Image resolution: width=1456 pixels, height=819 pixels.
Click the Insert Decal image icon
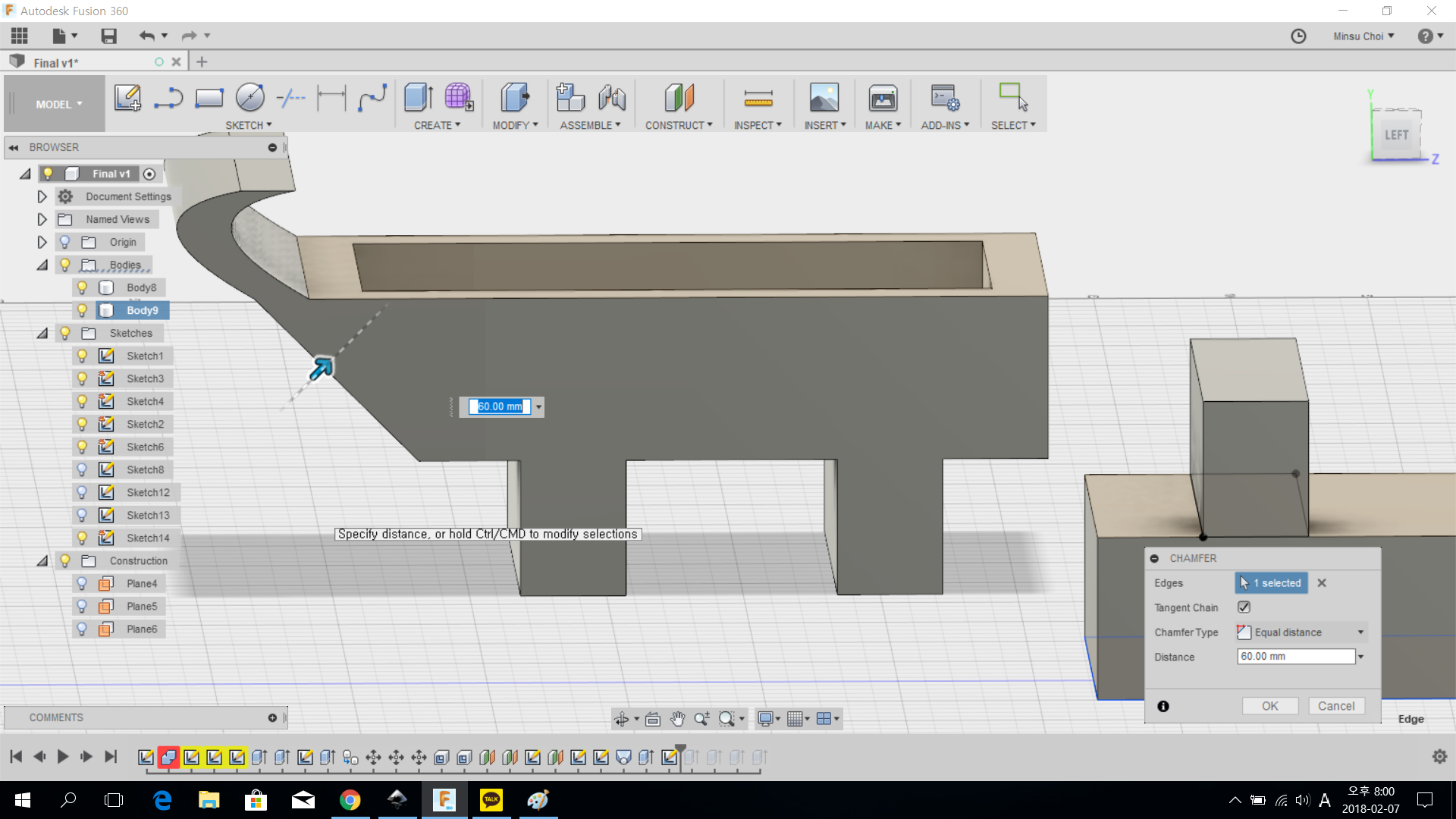click(824, 98)
